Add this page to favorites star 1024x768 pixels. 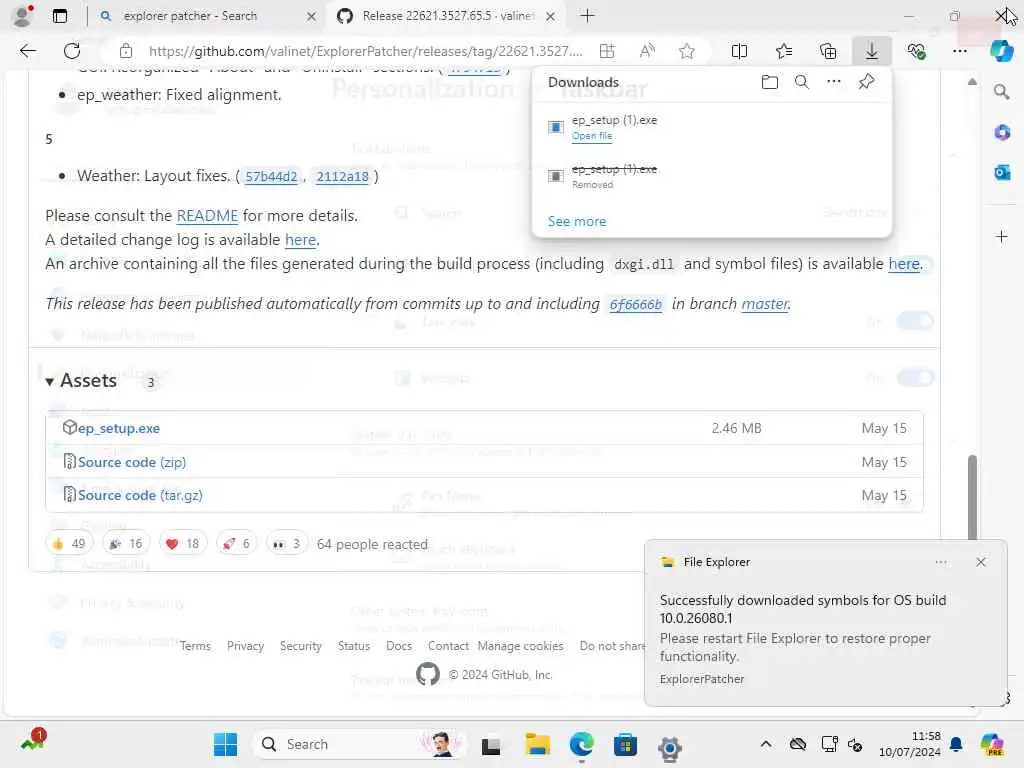pyautogui.click(x=686, y=51)
